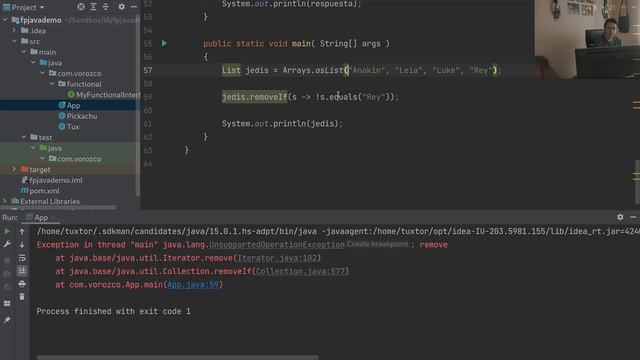Screen dimensions: 640x360
Task: Click the Down the Stack Trace arrow
Action: coord(22,244)
